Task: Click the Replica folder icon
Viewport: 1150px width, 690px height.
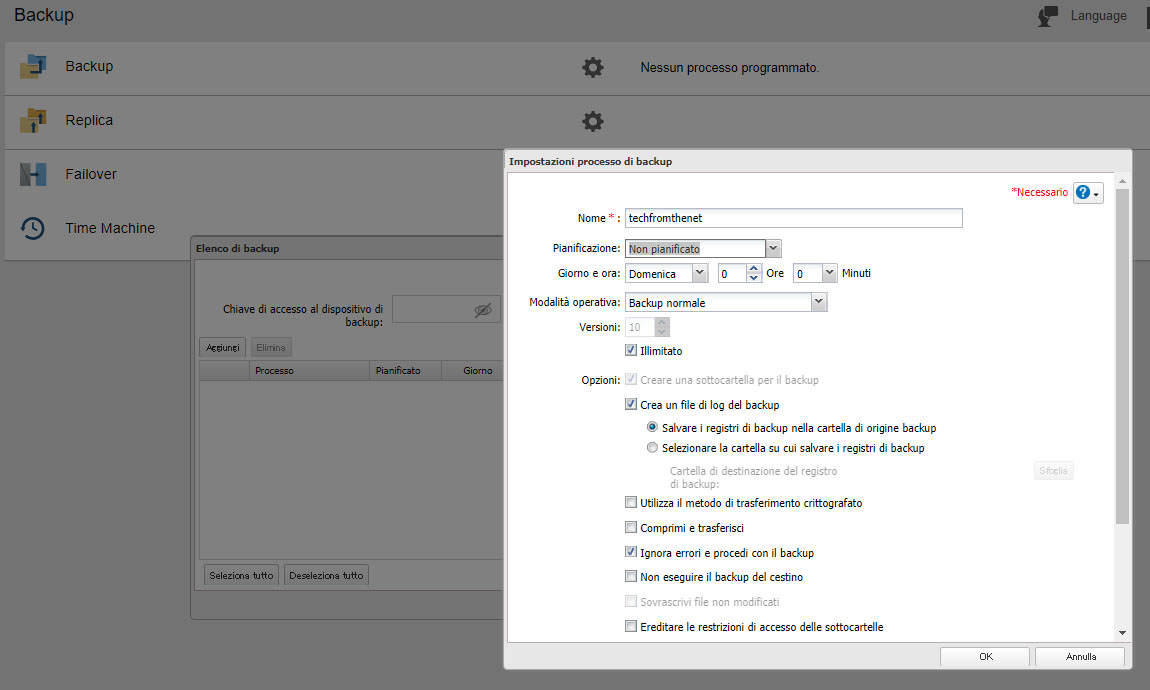Action: tap(33, 121)
